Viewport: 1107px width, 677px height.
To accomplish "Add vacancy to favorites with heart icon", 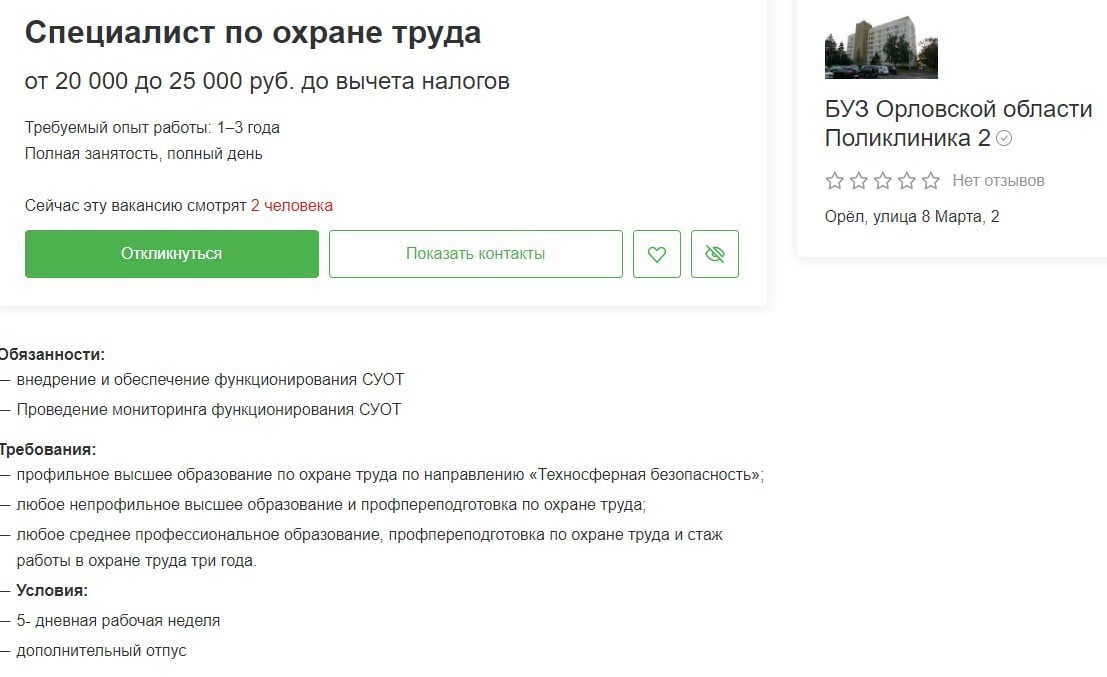I will (x=657, y=254).
